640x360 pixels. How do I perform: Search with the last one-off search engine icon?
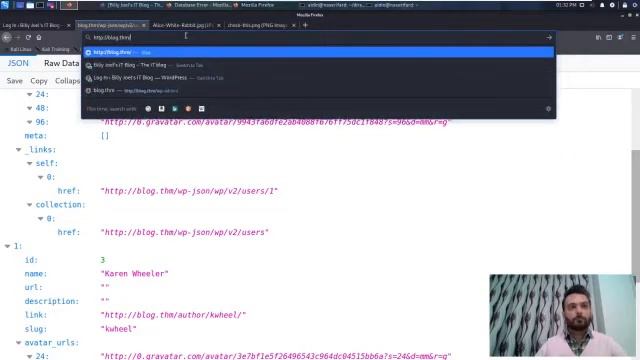coord(202,109)
